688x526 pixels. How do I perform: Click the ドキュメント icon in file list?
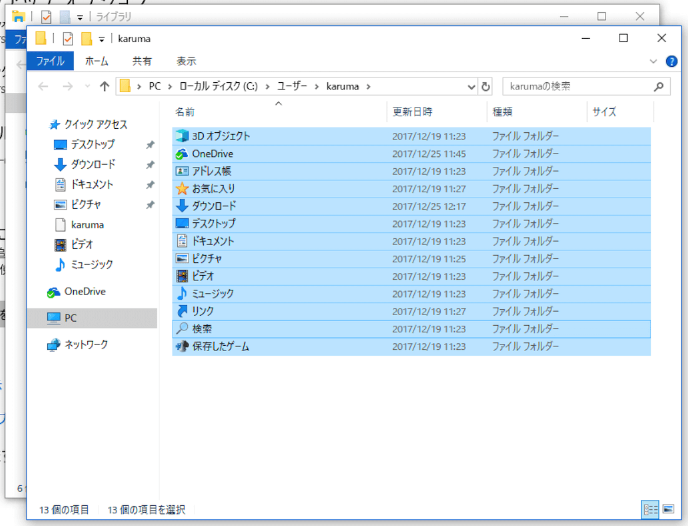click(182, 241)
